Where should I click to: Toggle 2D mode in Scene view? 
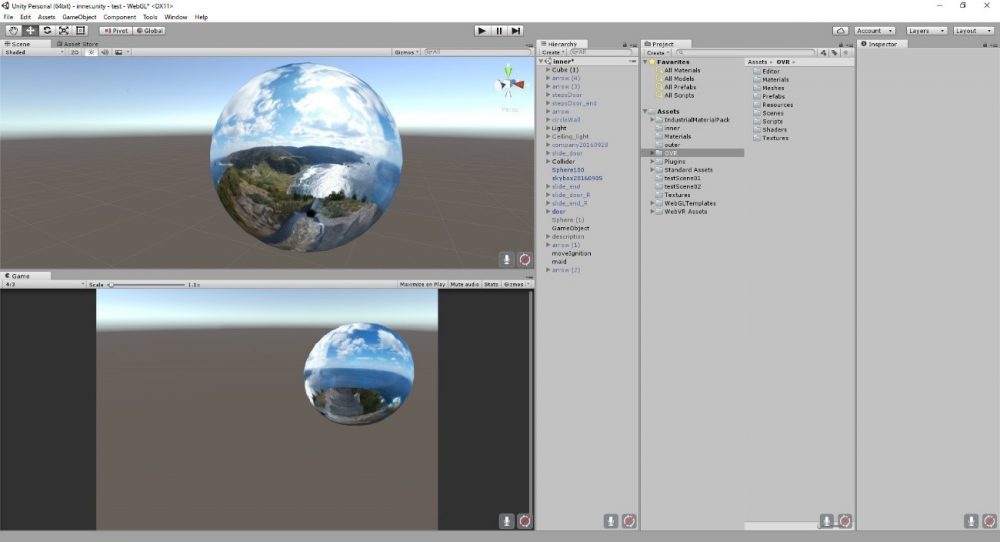pyautogui.click(x=75, y=52)
